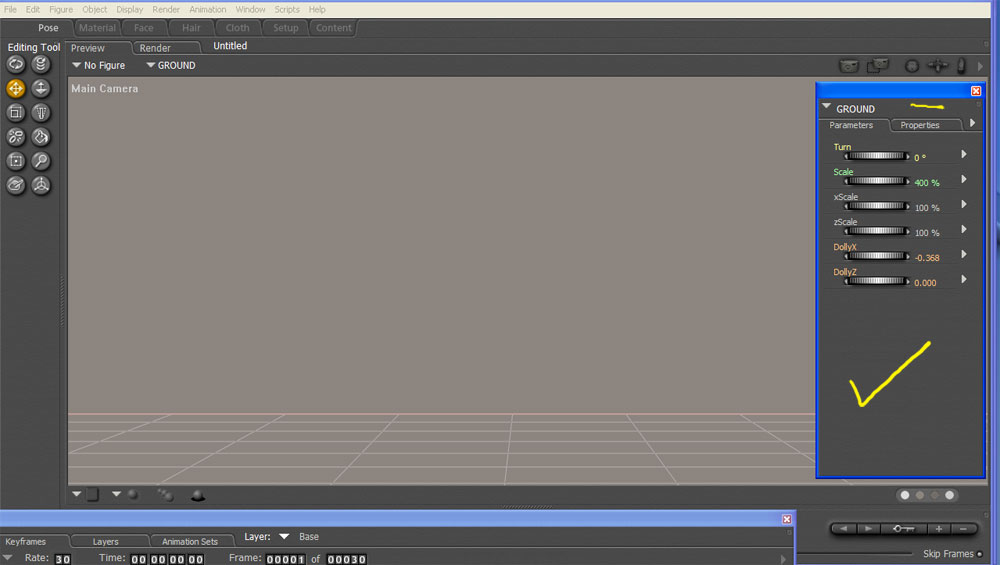The width and height of the screenshot is (1000, 565).
Task: Switch to the Render tab
Action: 155,48
